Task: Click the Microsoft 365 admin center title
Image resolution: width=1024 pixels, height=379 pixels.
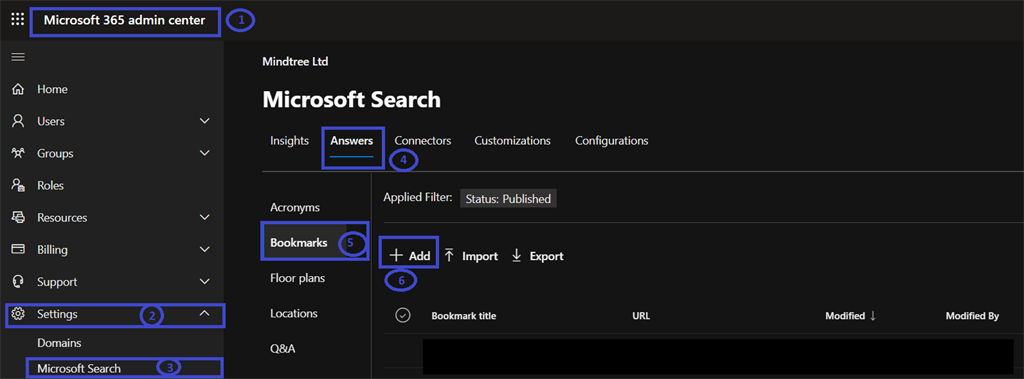Action: 124,20
